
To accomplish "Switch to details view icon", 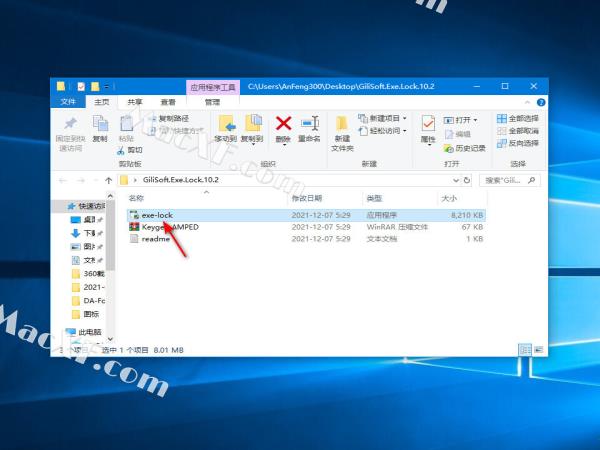I will pyautogui.click(x=525, y=350).
